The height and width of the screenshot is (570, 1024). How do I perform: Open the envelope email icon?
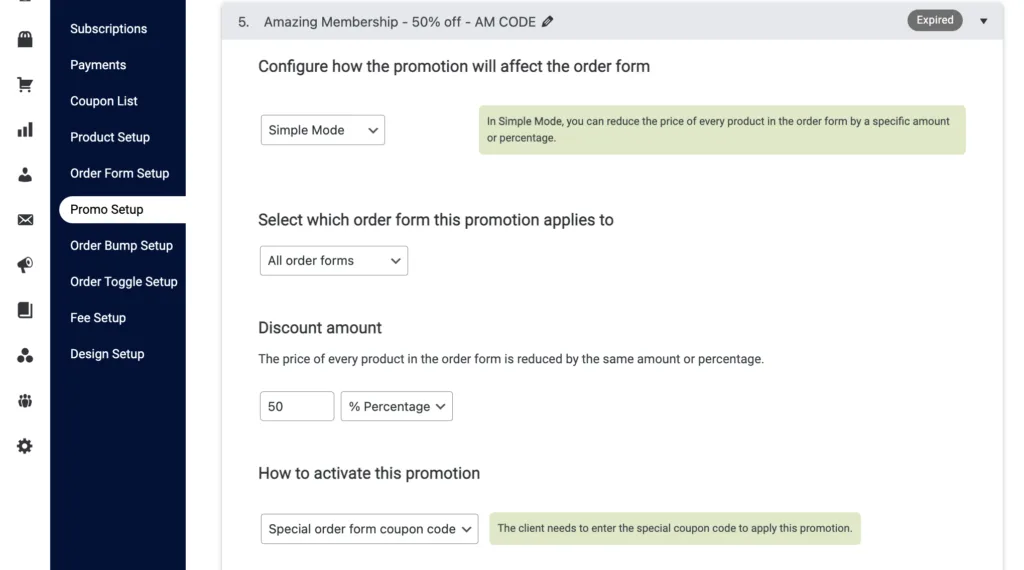pos(25,220)
